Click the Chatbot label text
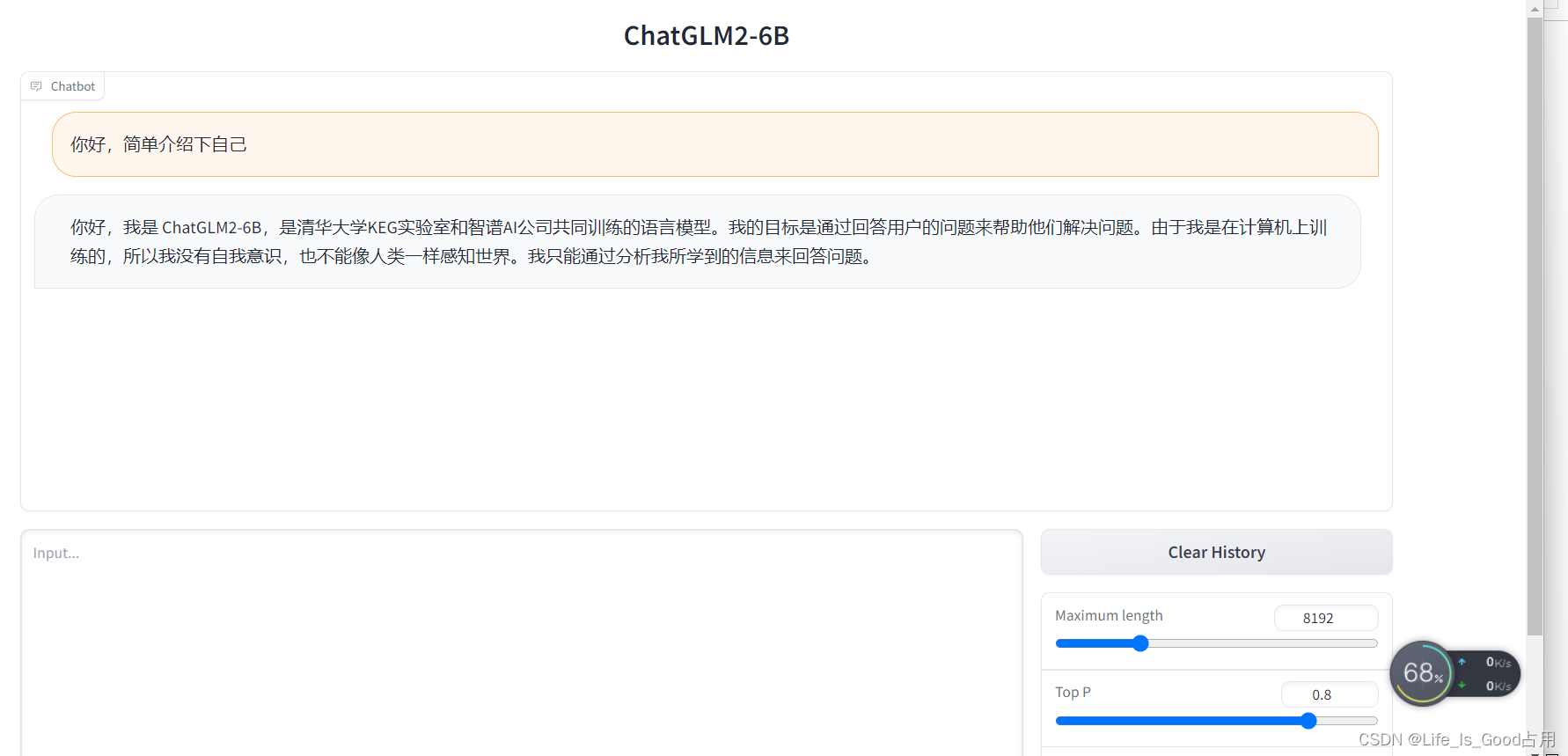 click(73, 86)
